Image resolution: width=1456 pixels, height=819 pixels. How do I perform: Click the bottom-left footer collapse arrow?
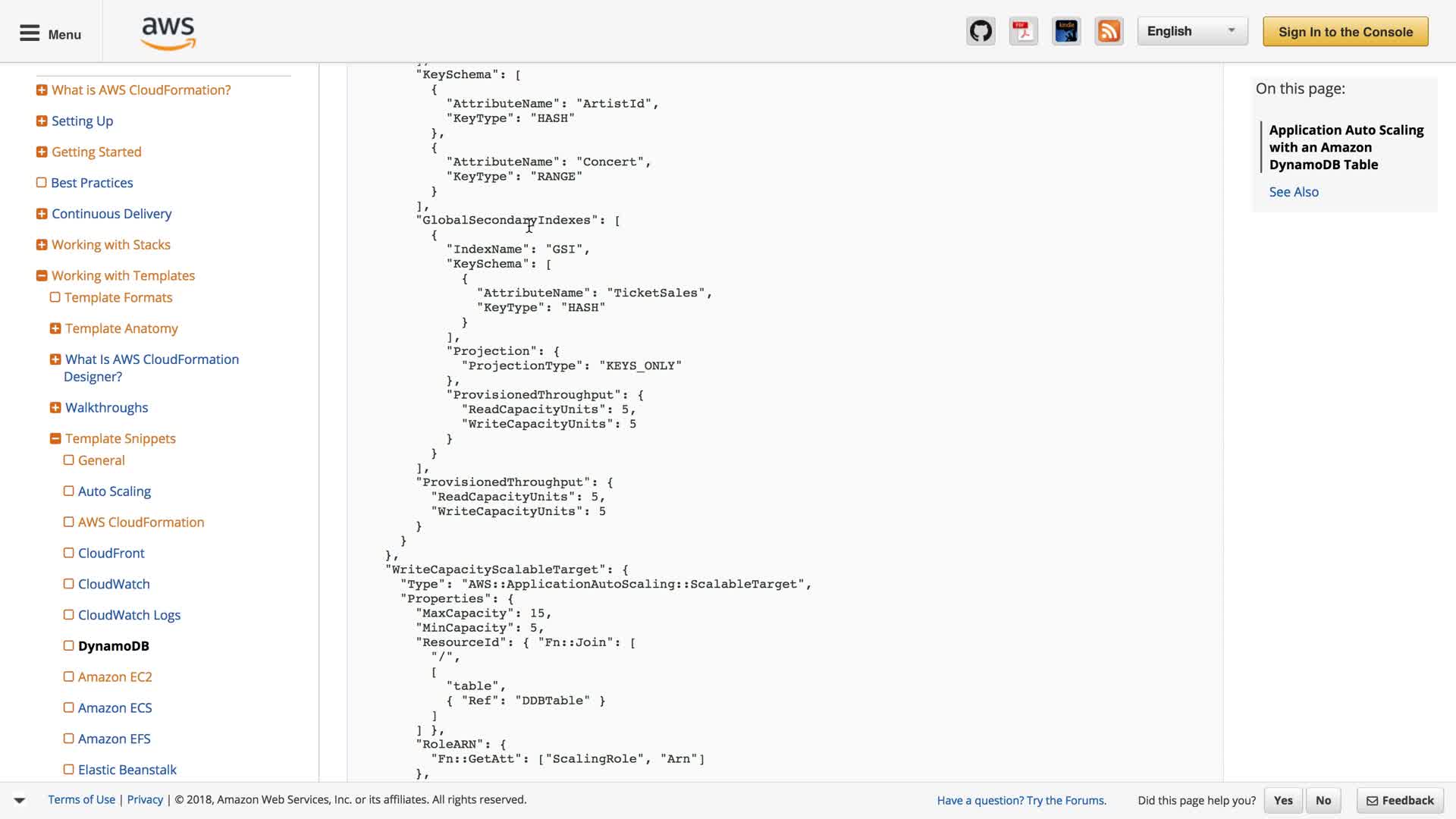pyautogui.click(x=20, y=800)
